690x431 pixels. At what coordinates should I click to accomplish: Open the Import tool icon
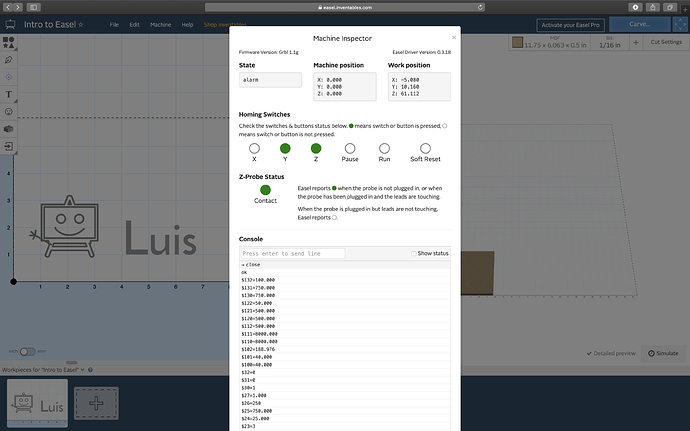tap(8, 146)
